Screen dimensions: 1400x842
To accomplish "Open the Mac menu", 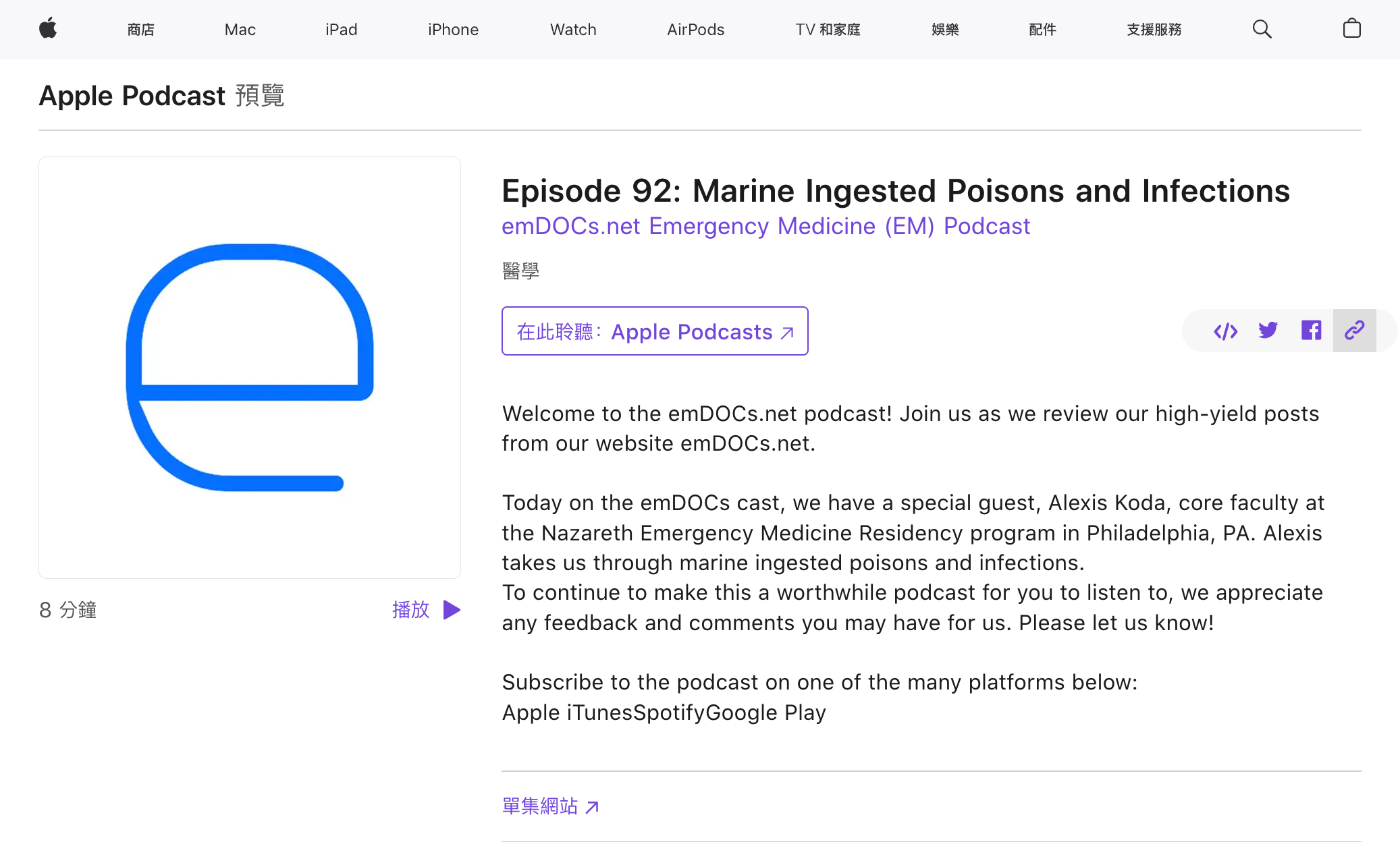I will tap(240, 30).
